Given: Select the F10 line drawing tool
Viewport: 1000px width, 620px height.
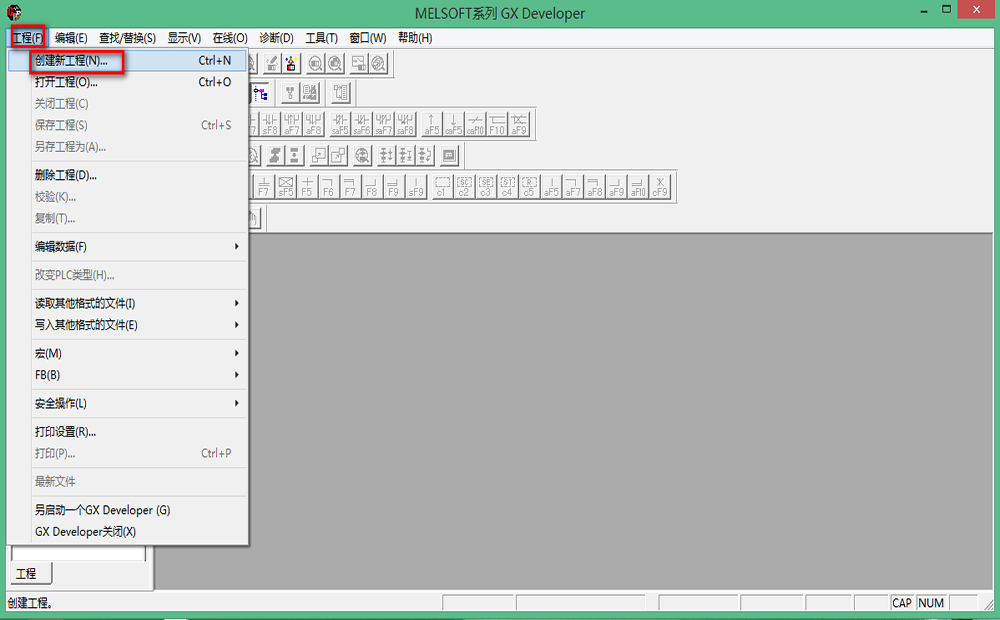Looking at the screenshot, I should click(497, 124).
